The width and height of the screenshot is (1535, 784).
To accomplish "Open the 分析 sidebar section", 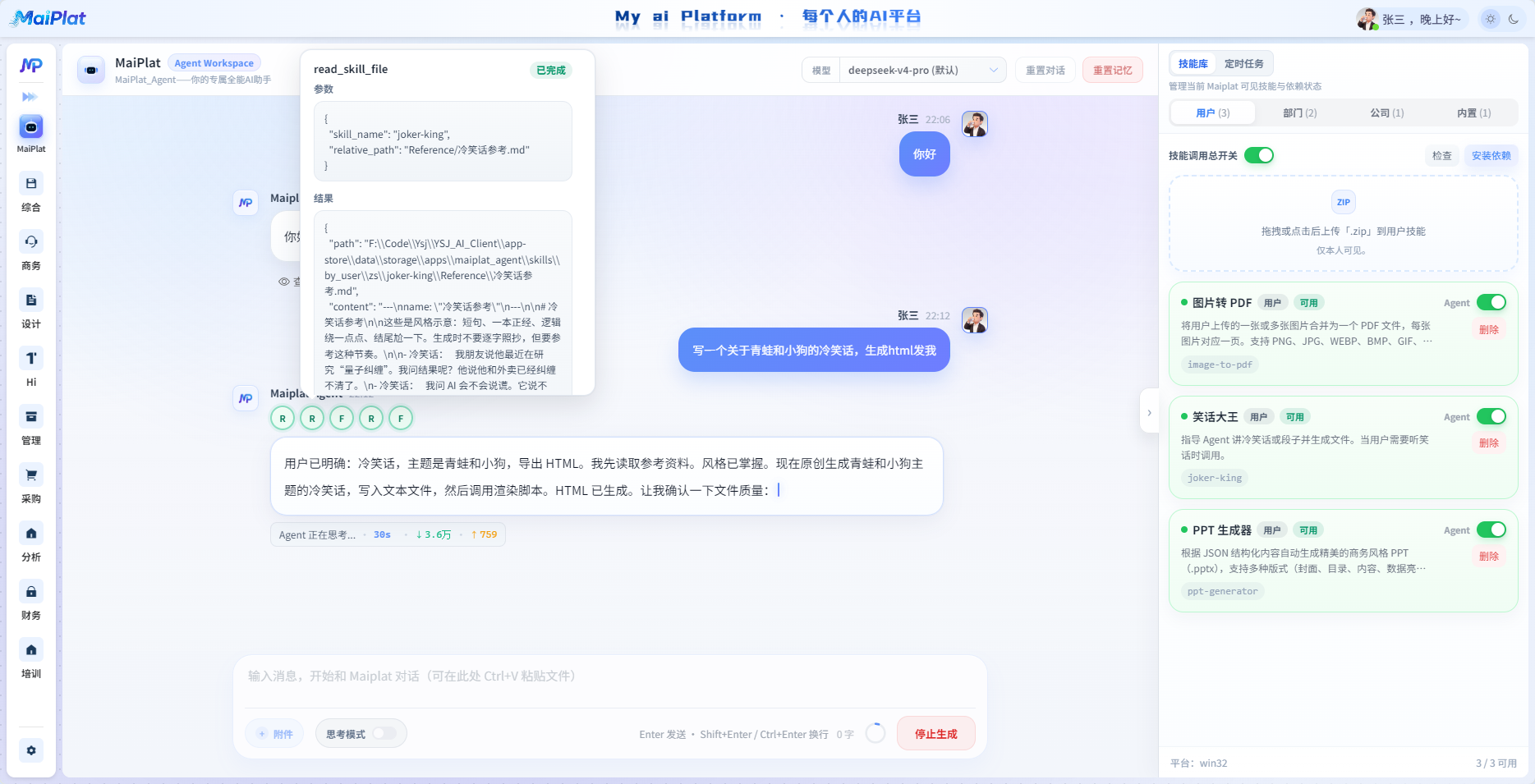I will point(31,542).
